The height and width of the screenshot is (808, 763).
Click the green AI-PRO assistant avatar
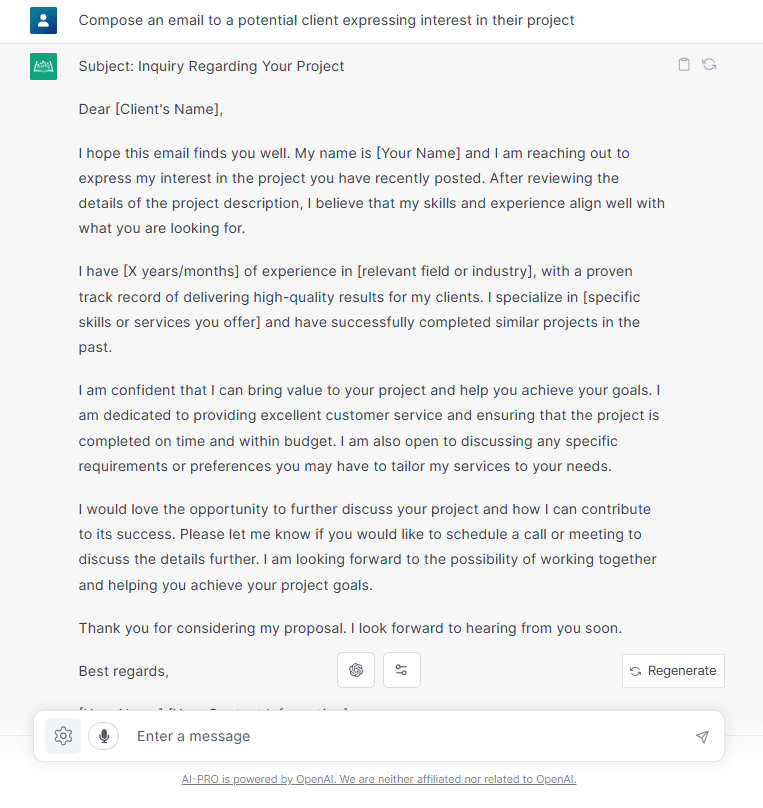[x=43, y=66]
